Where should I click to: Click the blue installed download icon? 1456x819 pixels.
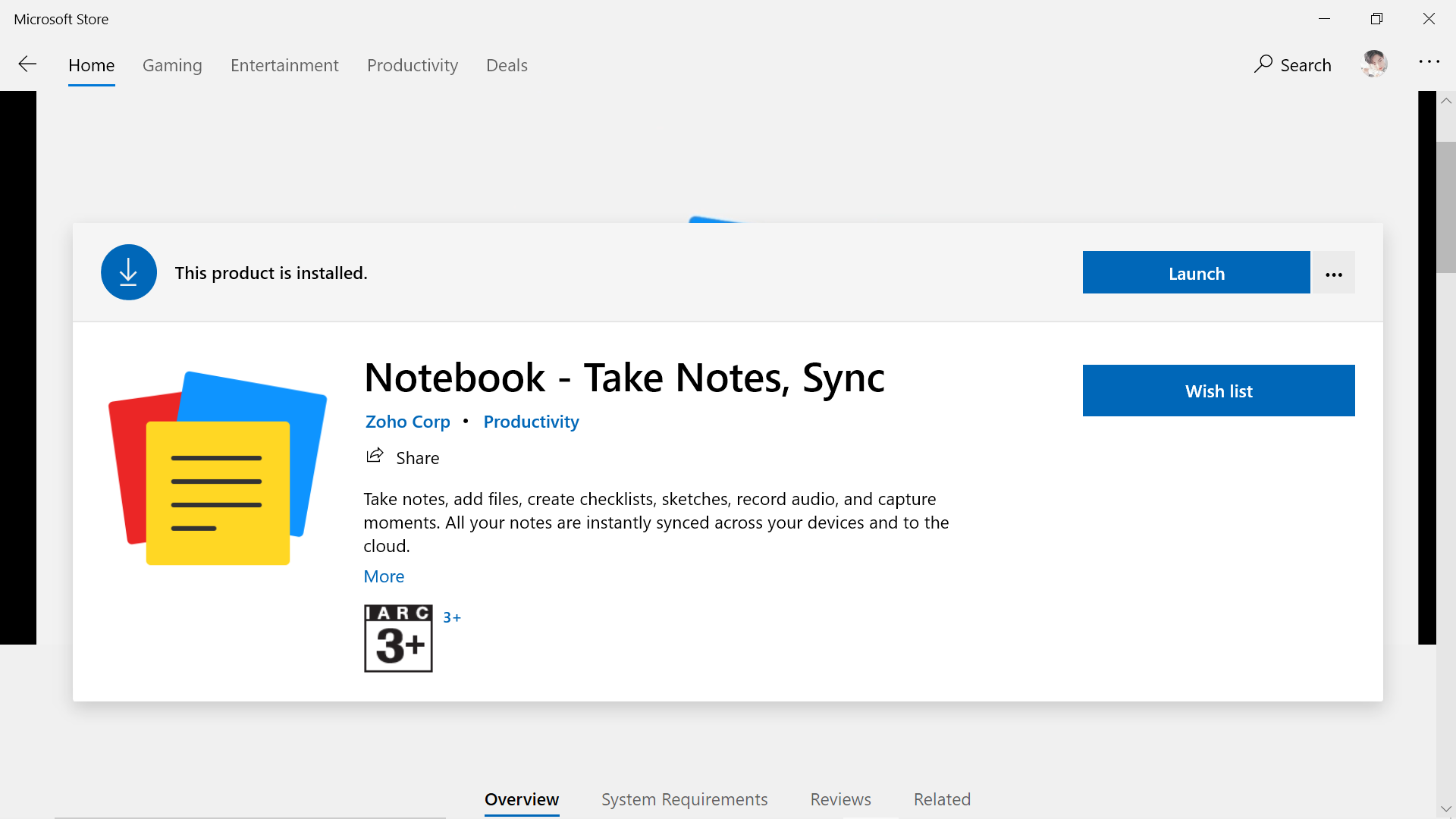(129, 272)
